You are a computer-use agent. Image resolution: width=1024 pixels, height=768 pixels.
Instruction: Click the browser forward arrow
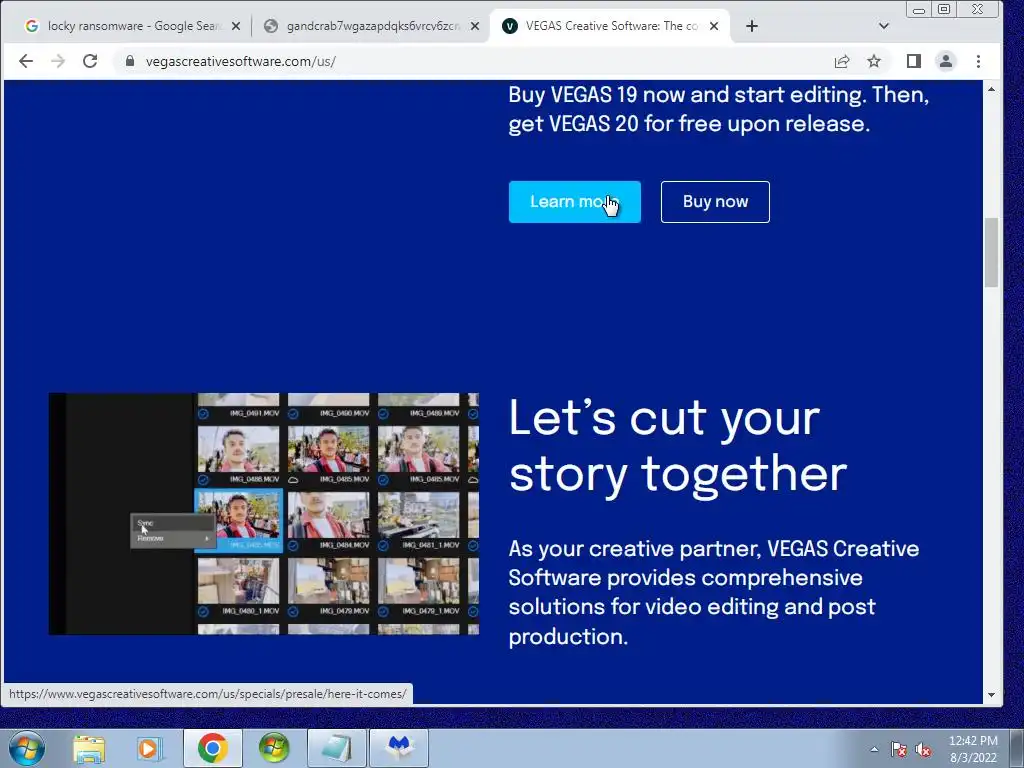coord(58,61)
